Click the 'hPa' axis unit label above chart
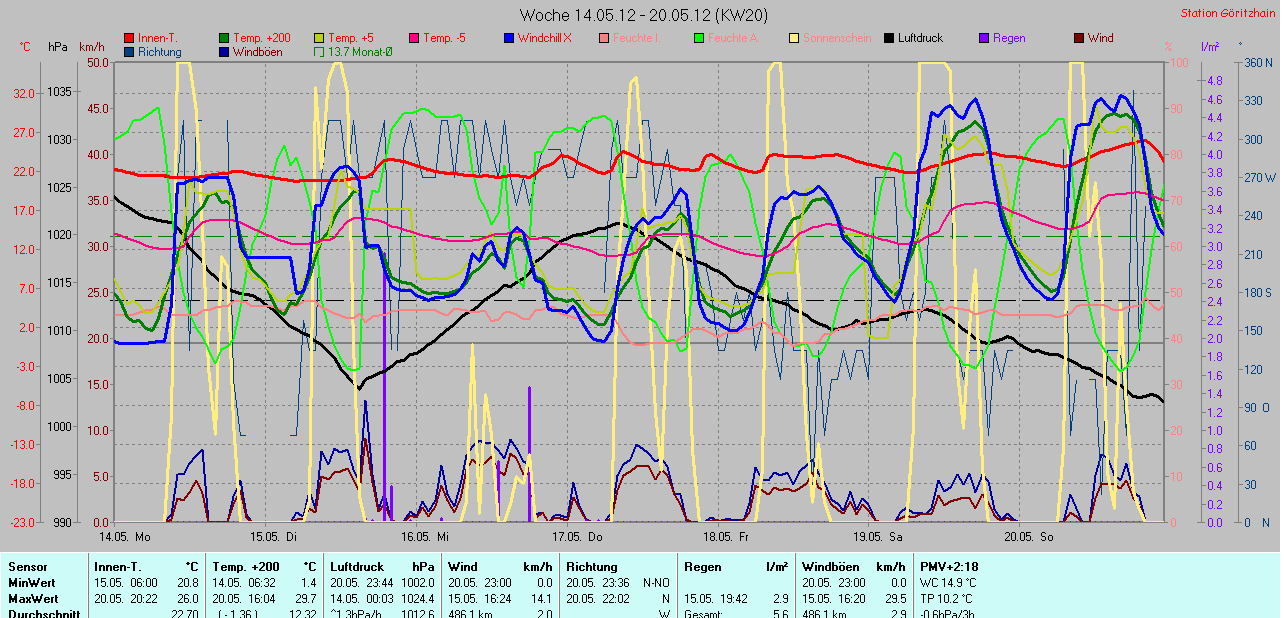This screenshot has width=1284, height=618. click(56, 47)
